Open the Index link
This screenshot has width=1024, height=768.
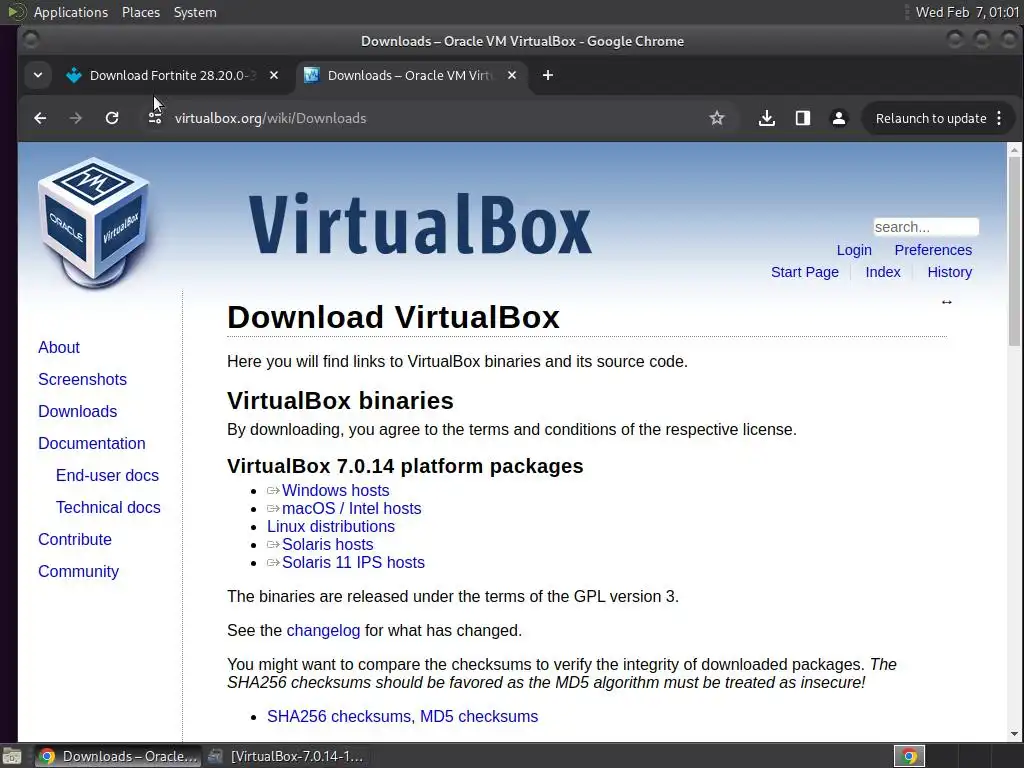[x=882, y=272]
